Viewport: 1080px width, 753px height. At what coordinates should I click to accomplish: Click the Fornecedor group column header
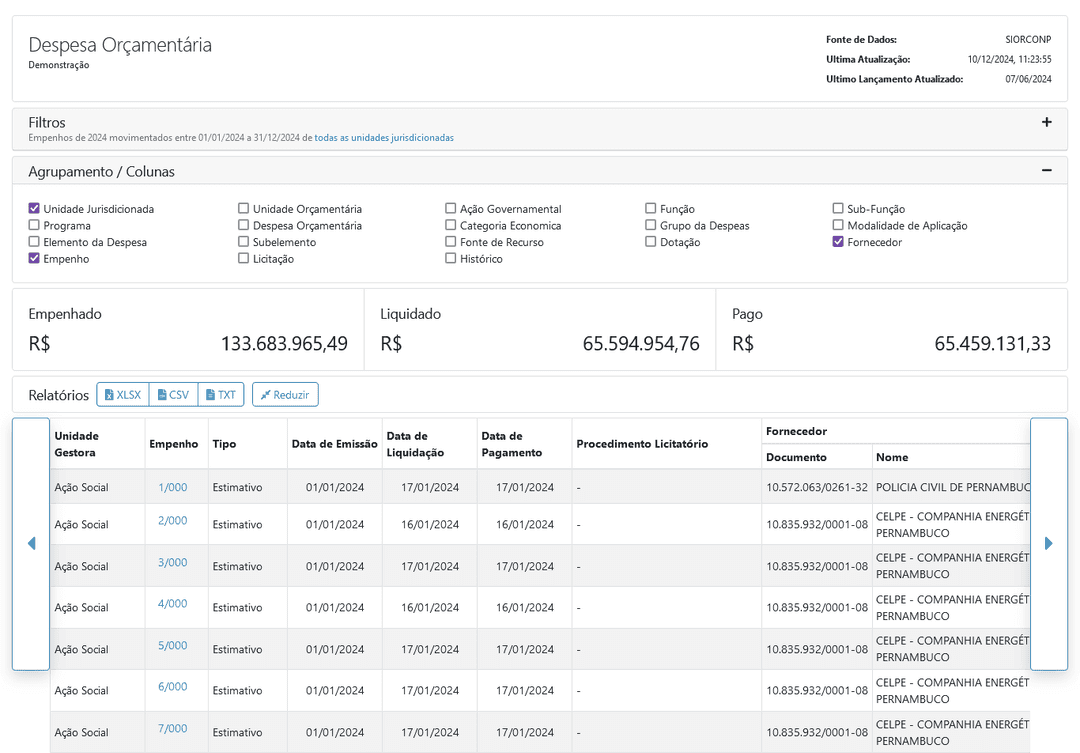tap(896, 431)
